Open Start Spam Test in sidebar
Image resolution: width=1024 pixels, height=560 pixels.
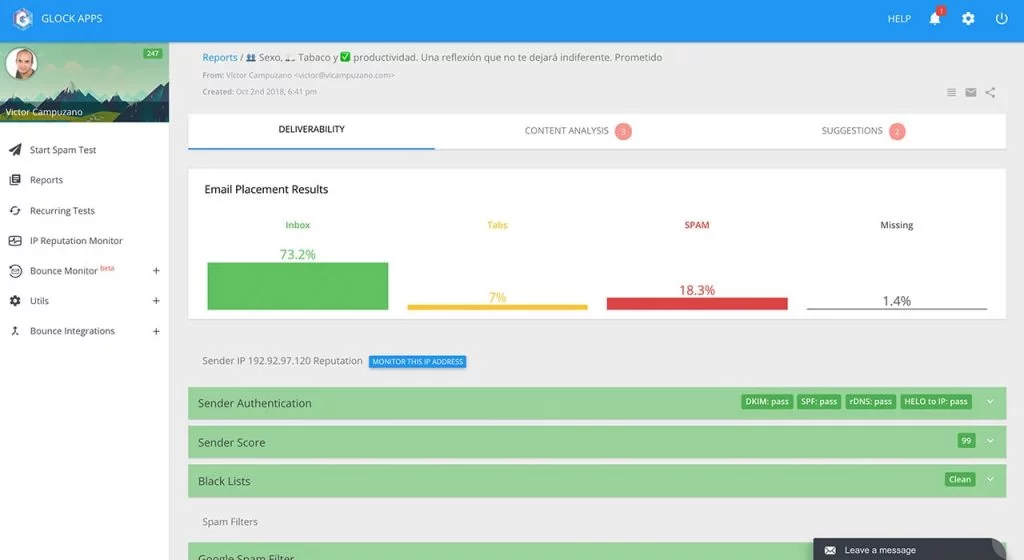coord(63,149)
